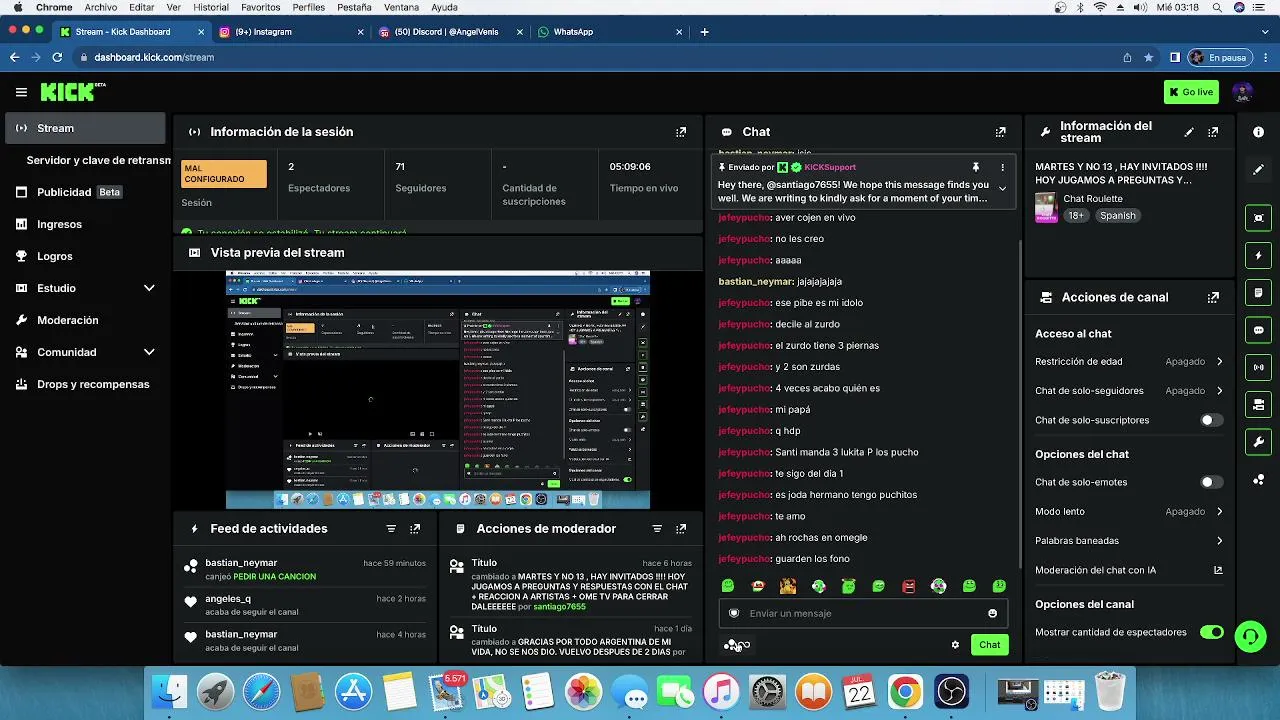
Task: Click the browser address bar
Action: click(600, 58)
